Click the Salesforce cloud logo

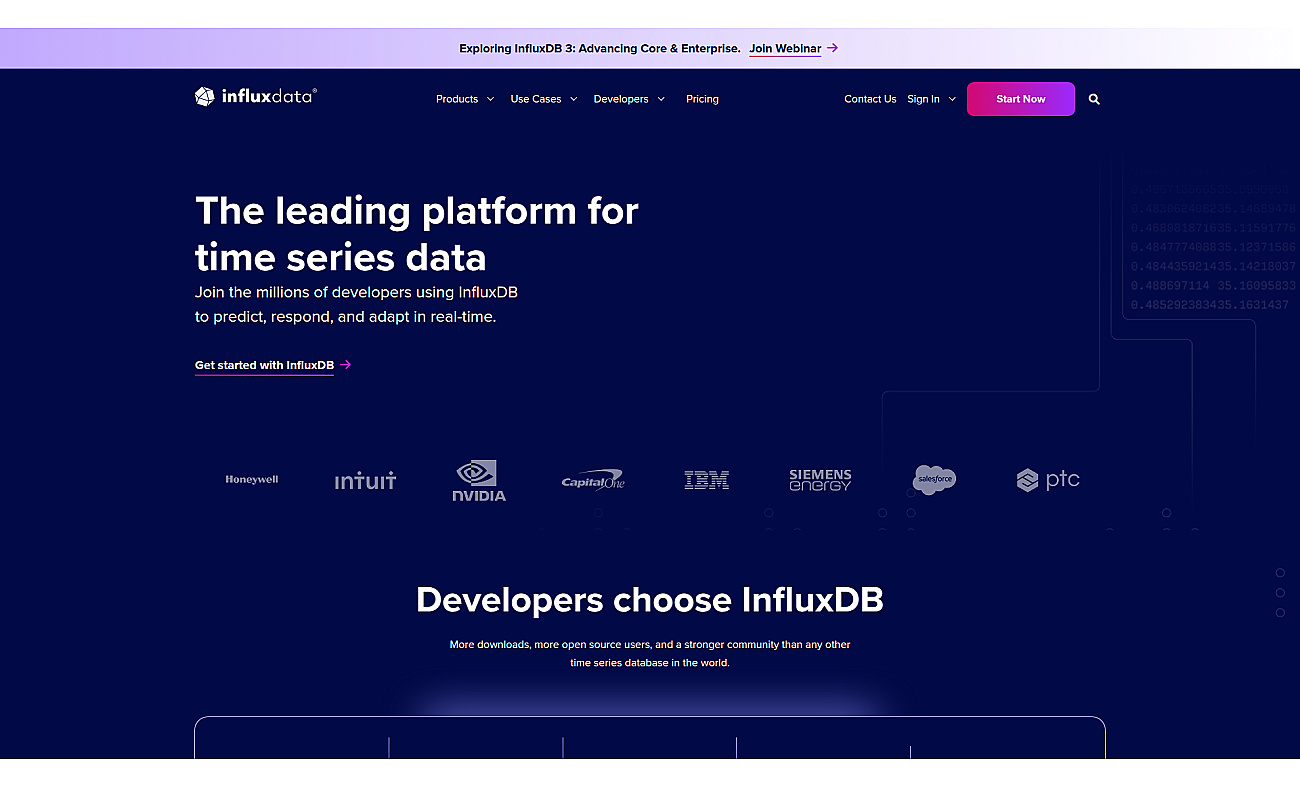[x=934, y=480]
